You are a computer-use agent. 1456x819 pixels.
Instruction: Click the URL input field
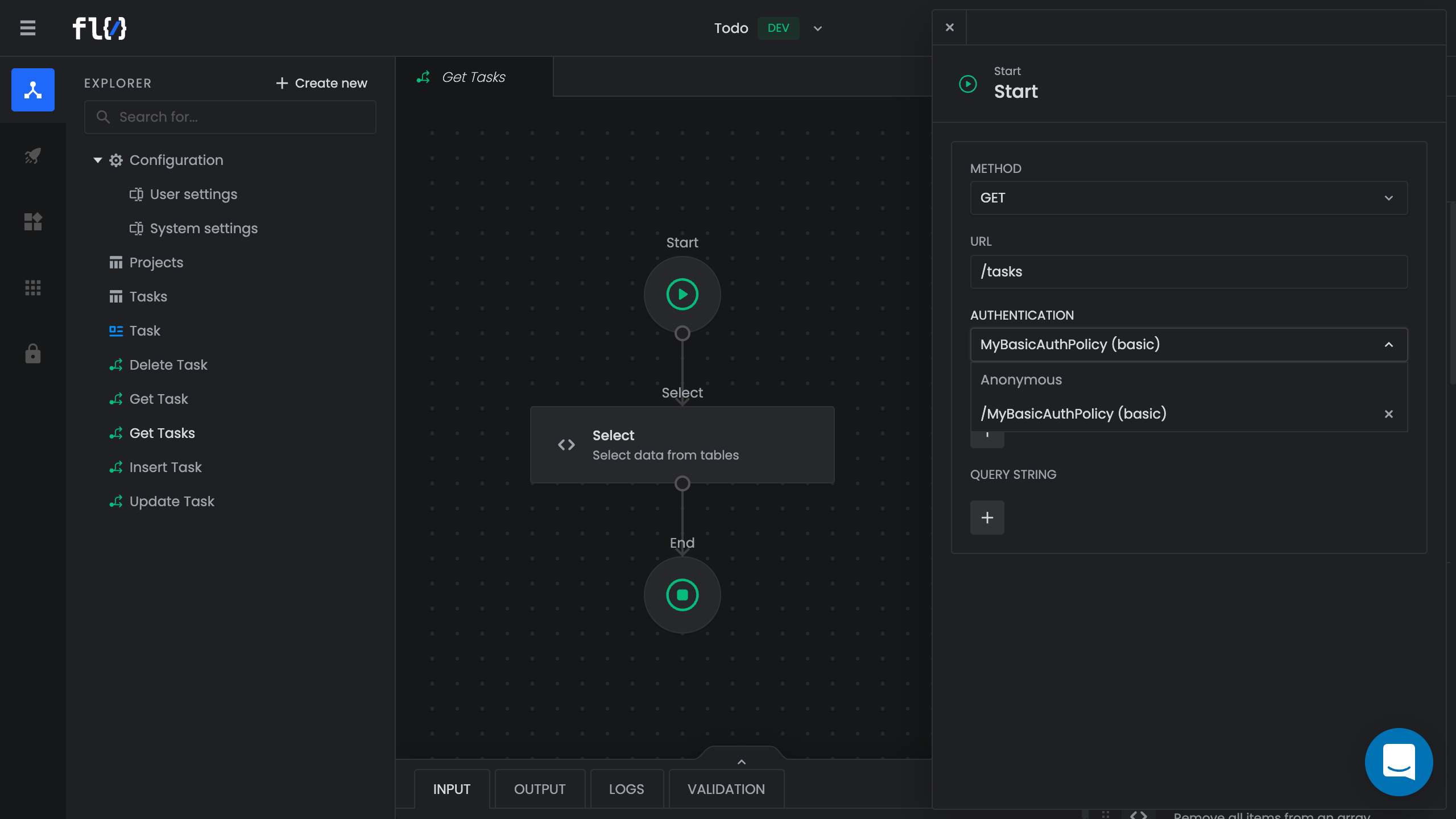tap(1188, 272)
